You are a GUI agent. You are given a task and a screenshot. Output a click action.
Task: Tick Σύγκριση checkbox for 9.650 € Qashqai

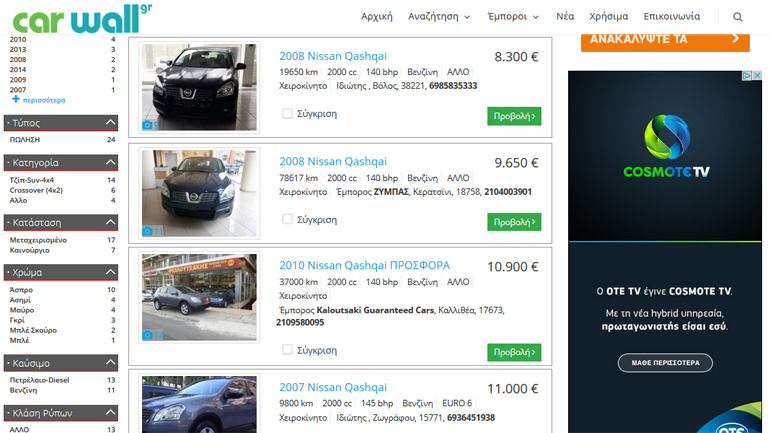(x=287, y=219)
